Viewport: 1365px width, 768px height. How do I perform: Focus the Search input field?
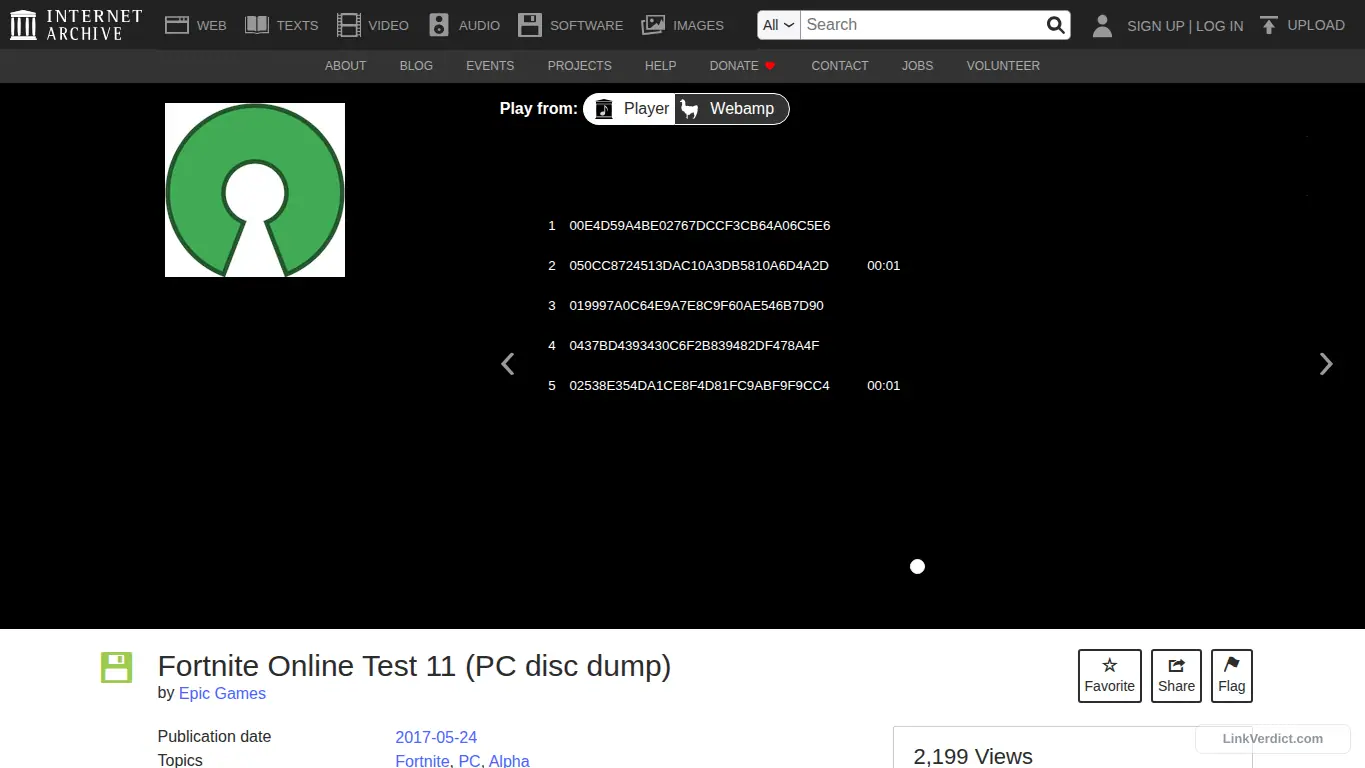tap(923, 25)
